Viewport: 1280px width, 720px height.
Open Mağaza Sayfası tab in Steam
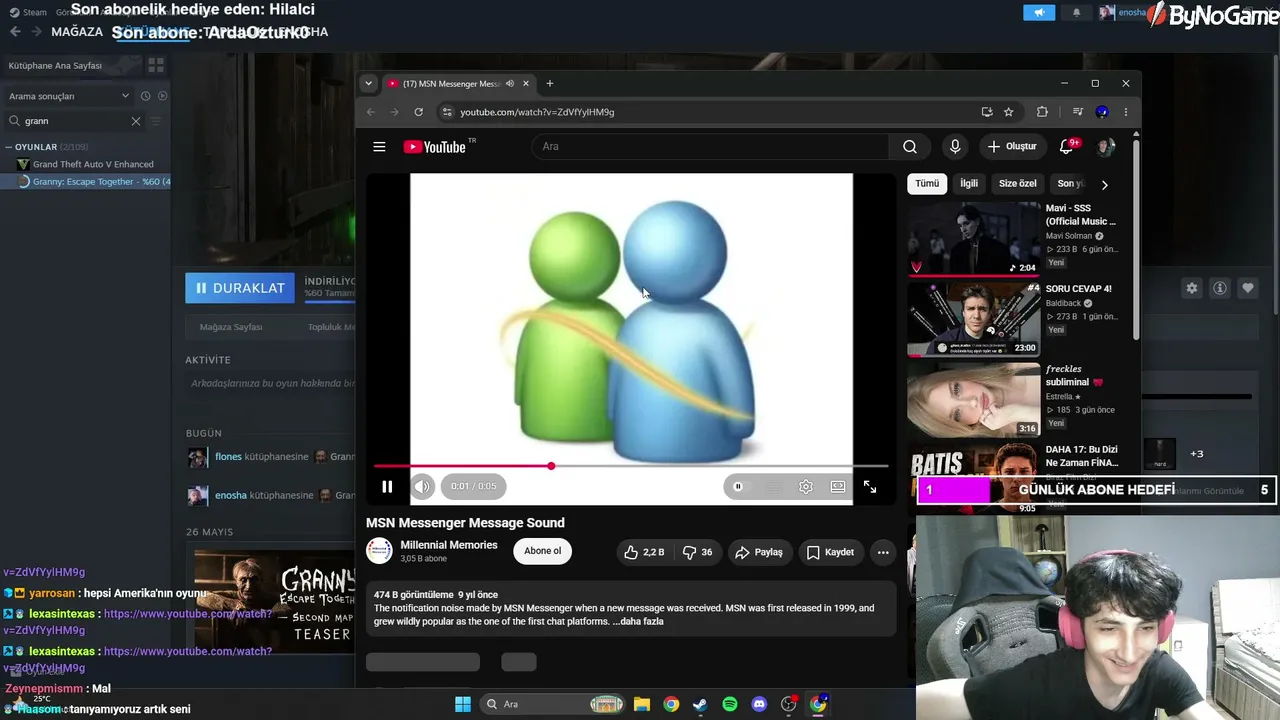point(231,327)
